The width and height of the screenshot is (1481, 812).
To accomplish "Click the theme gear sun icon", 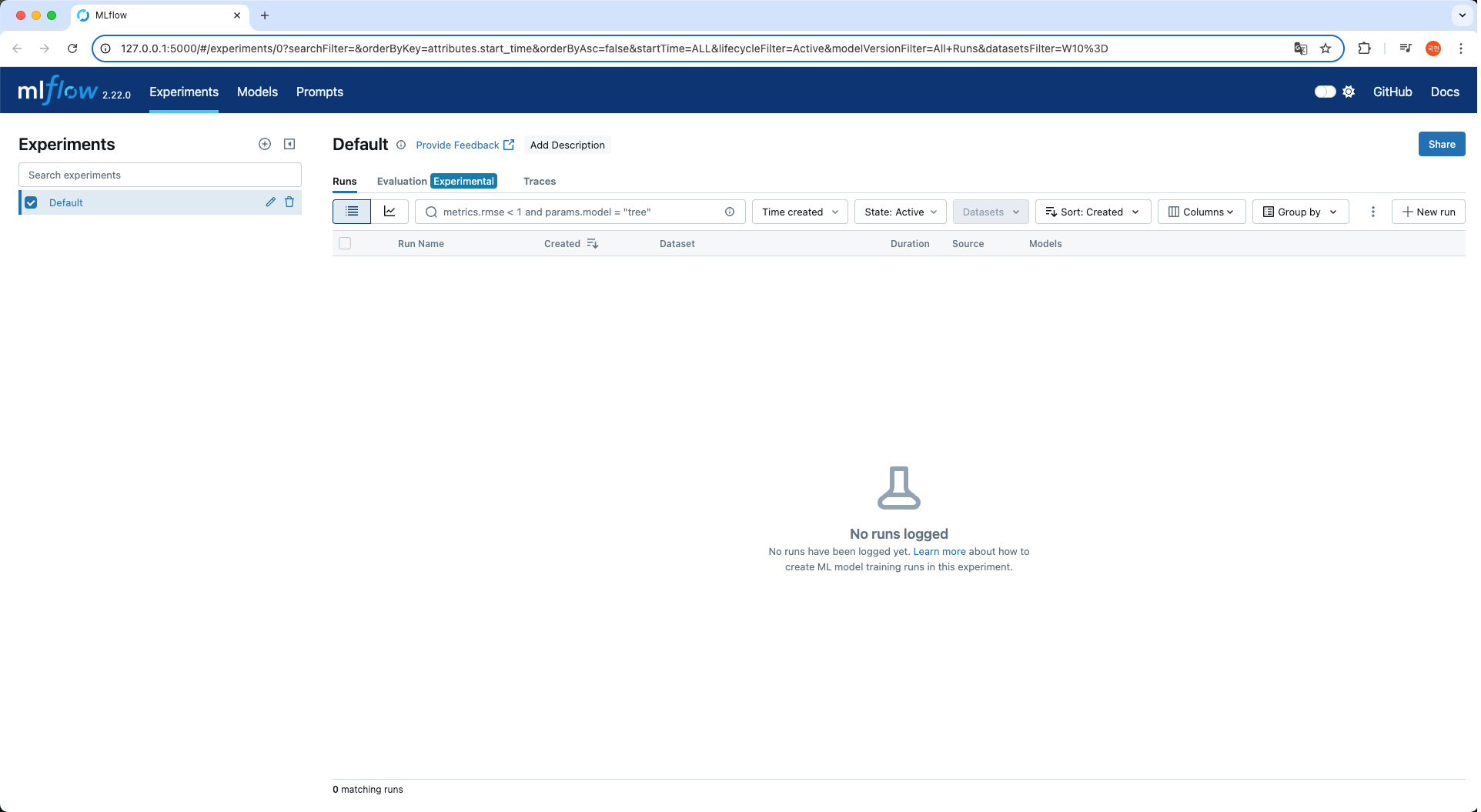I will tap(1349, 92).
